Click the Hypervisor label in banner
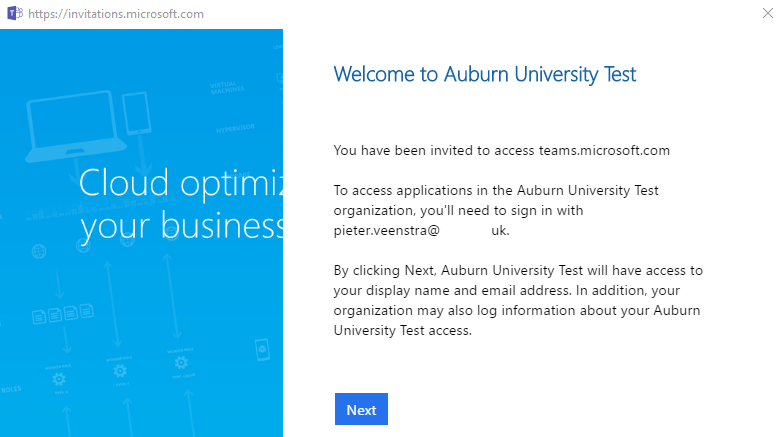This screenshot has height=437, width=782. pos(235,129)
